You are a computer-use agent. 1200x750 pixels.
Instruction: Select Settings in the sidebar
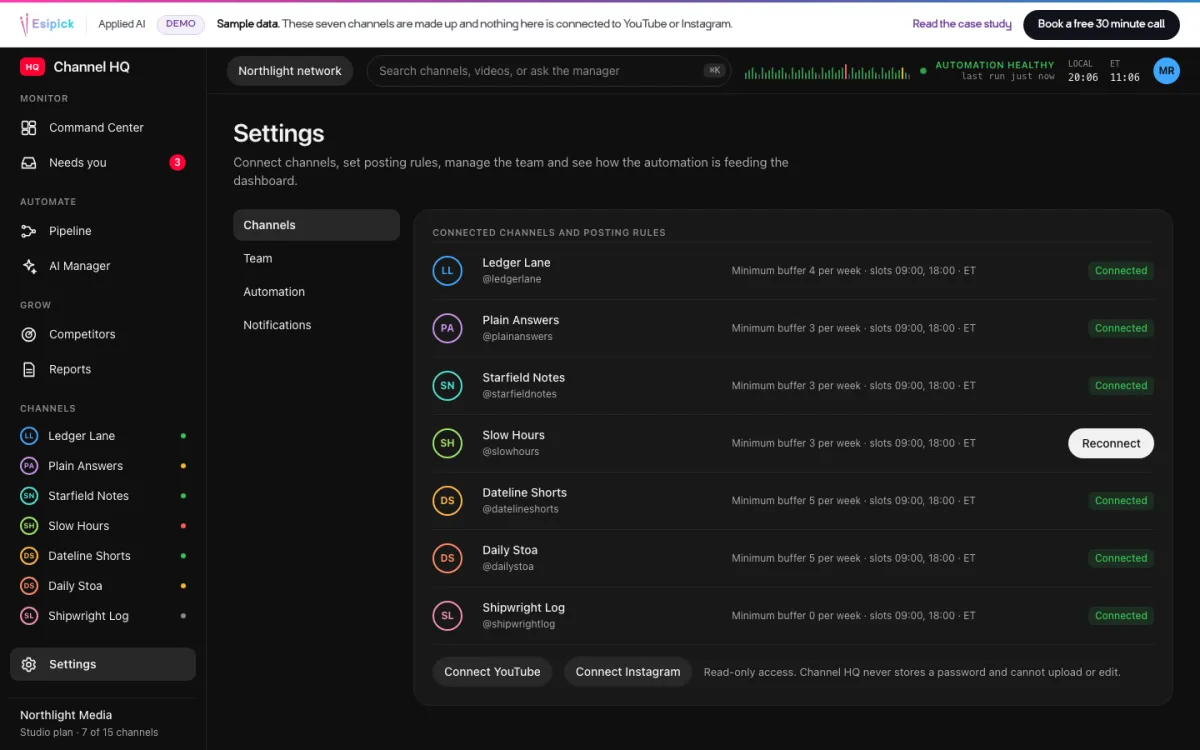click(103, 665)
